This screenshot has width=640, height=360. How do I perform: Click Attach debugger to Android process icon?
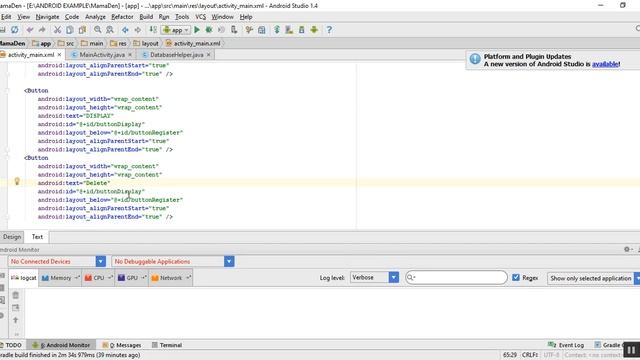tap(234, 30)
